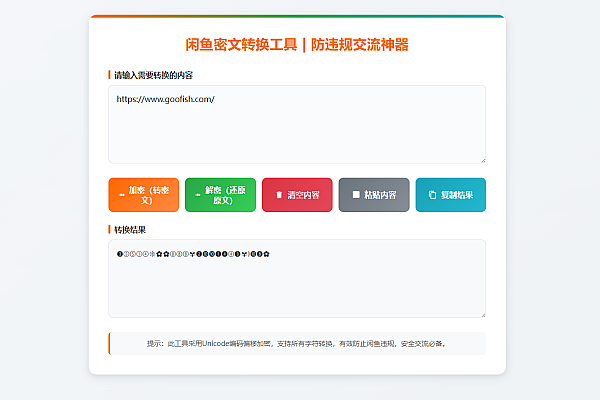
Task: Click the label 请输入需要转换的内容
Action: pyautogui.click(x=153, y=75)
